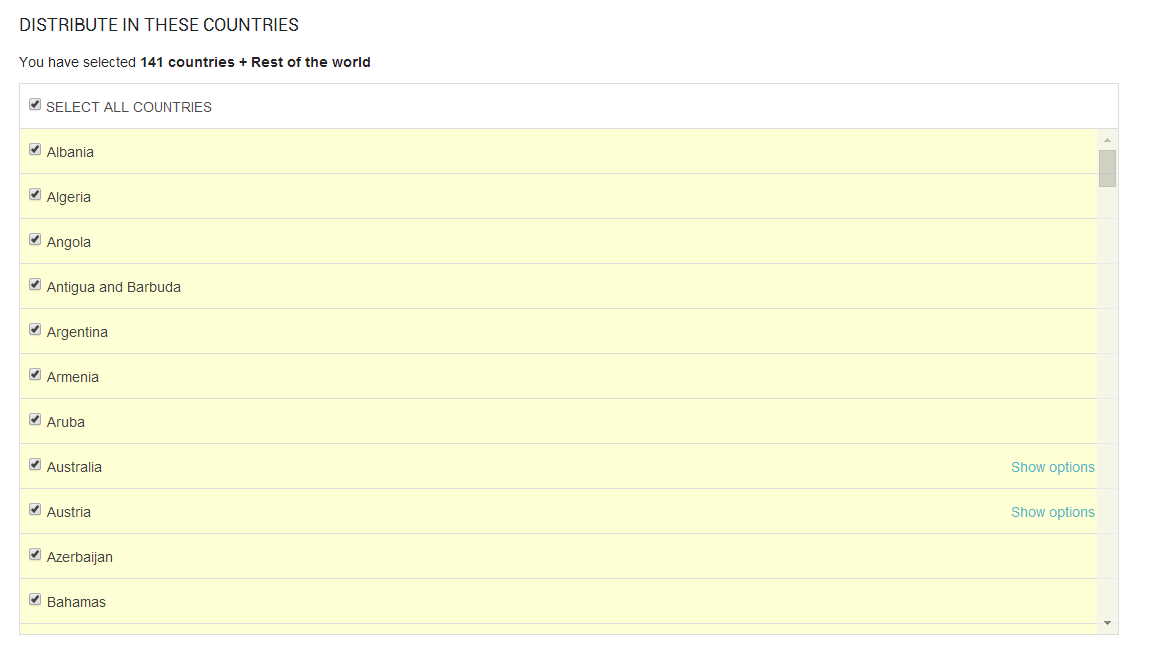Toggle the Austria checkbox

click(x=35, y=510)
